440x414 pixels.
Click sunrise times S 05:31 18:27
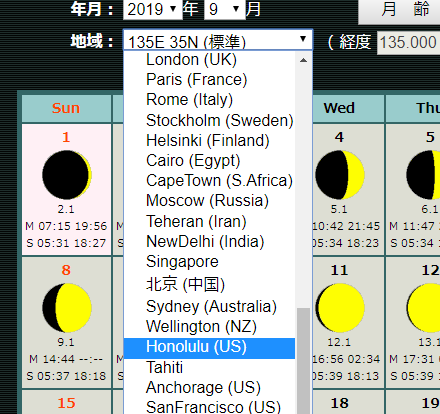66,243
